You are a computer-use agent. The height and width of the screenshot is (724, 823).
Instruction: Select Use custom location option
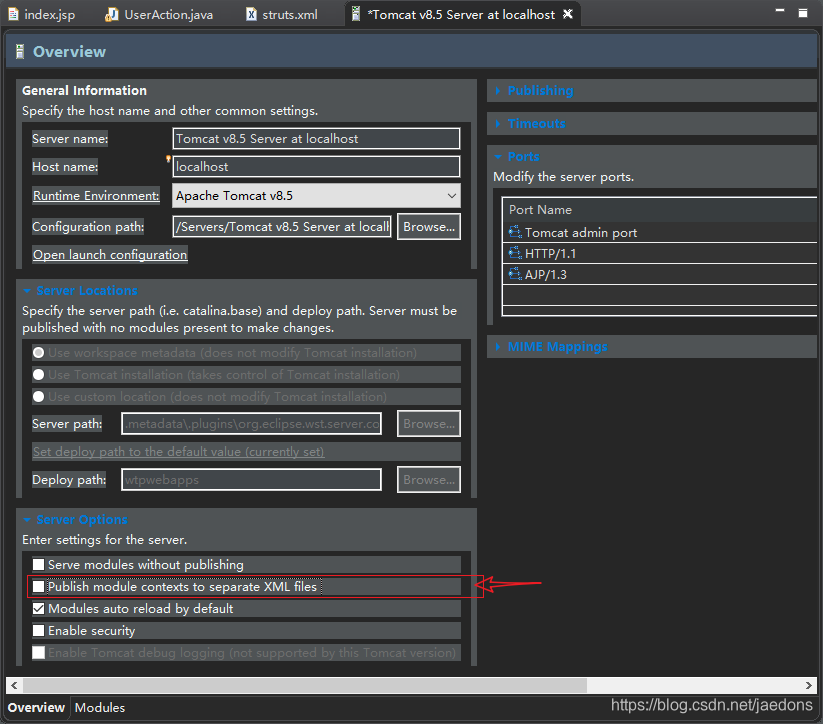(x=38, y=396)
